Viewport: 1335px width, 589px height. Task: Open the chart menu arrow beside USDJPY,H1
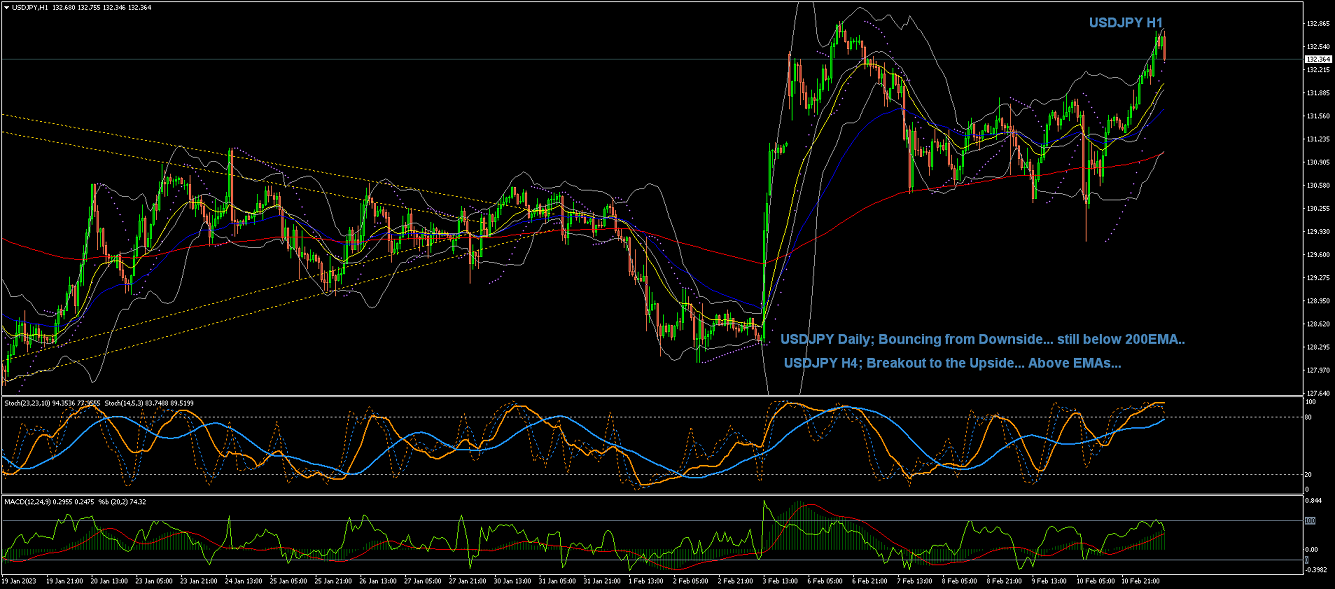point(5,7)
